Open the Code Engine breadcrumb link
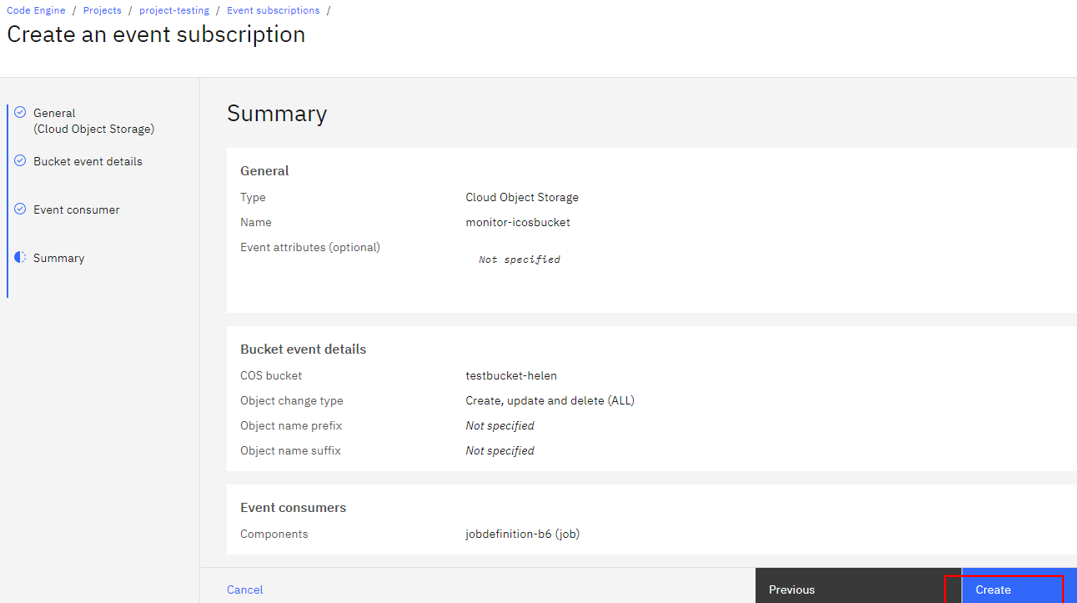The image size is (1077, 603). 36,10
